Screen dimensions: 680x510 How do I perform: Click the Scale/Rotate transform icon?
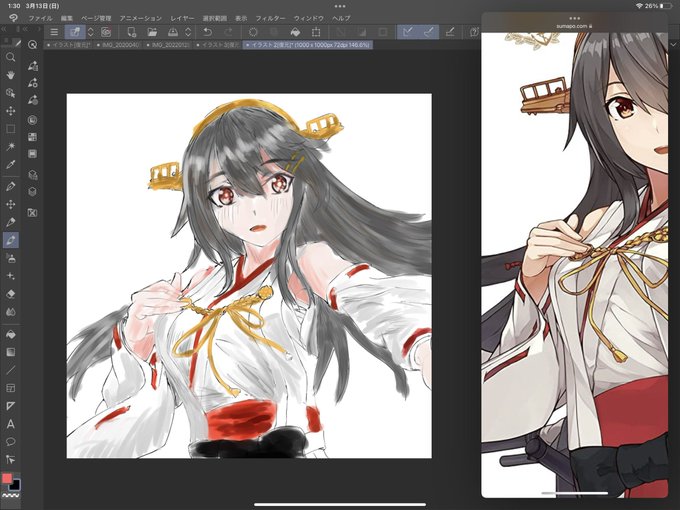(316, 32)
